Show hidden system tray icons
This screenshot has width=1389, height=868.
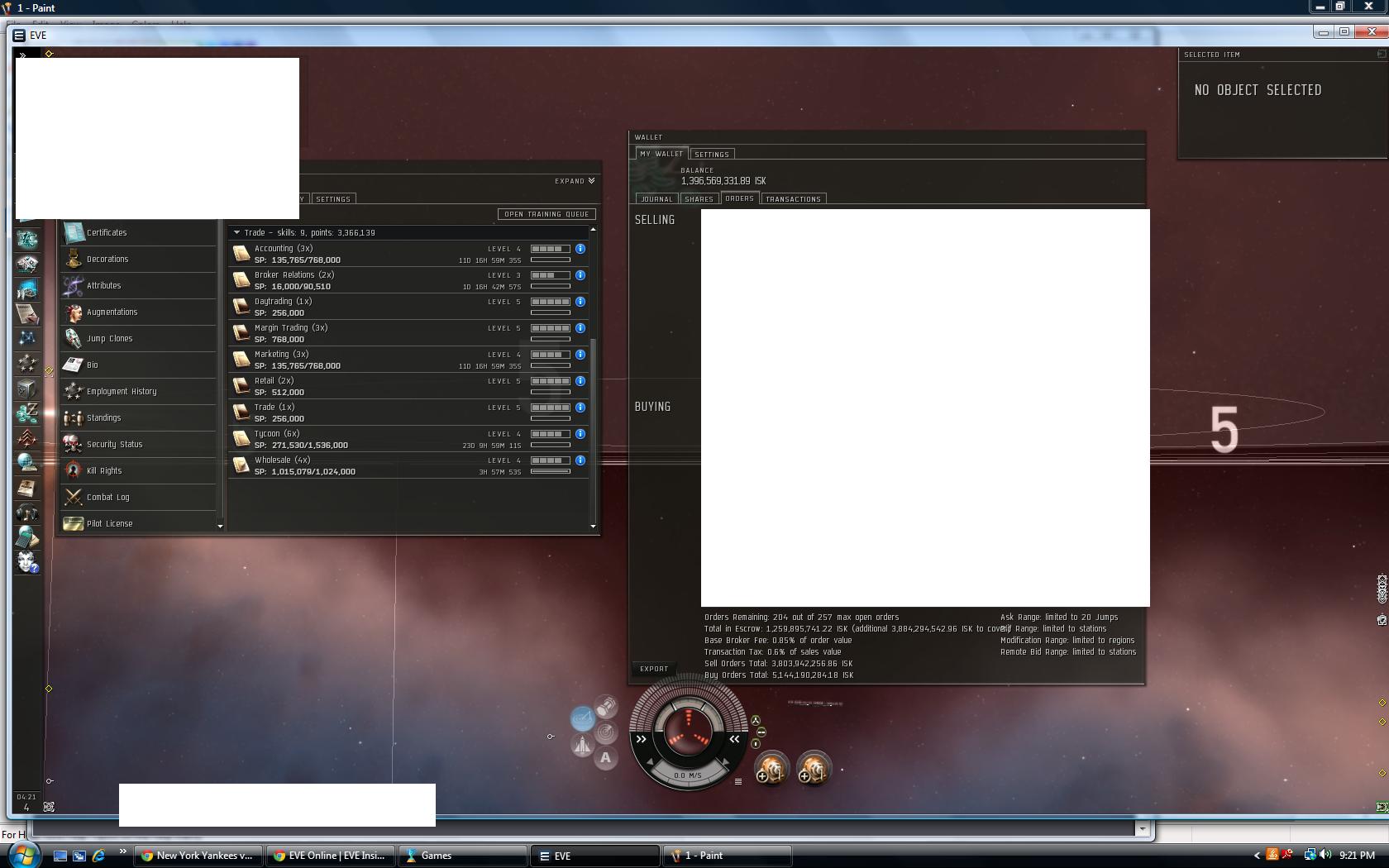pyautogui.click(x=1257, y=856)
